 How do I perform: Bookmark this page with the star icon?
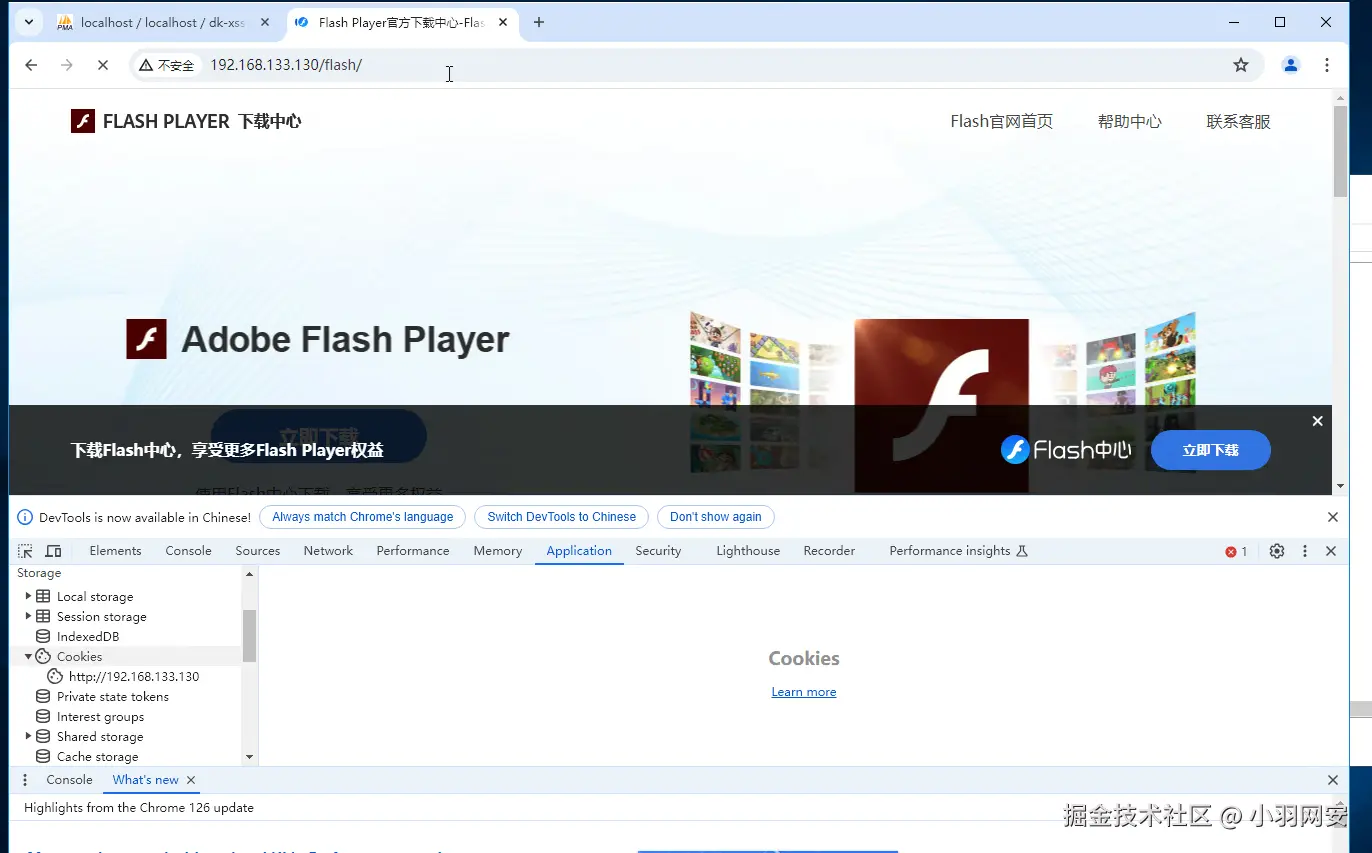(x=1241, y=65)
